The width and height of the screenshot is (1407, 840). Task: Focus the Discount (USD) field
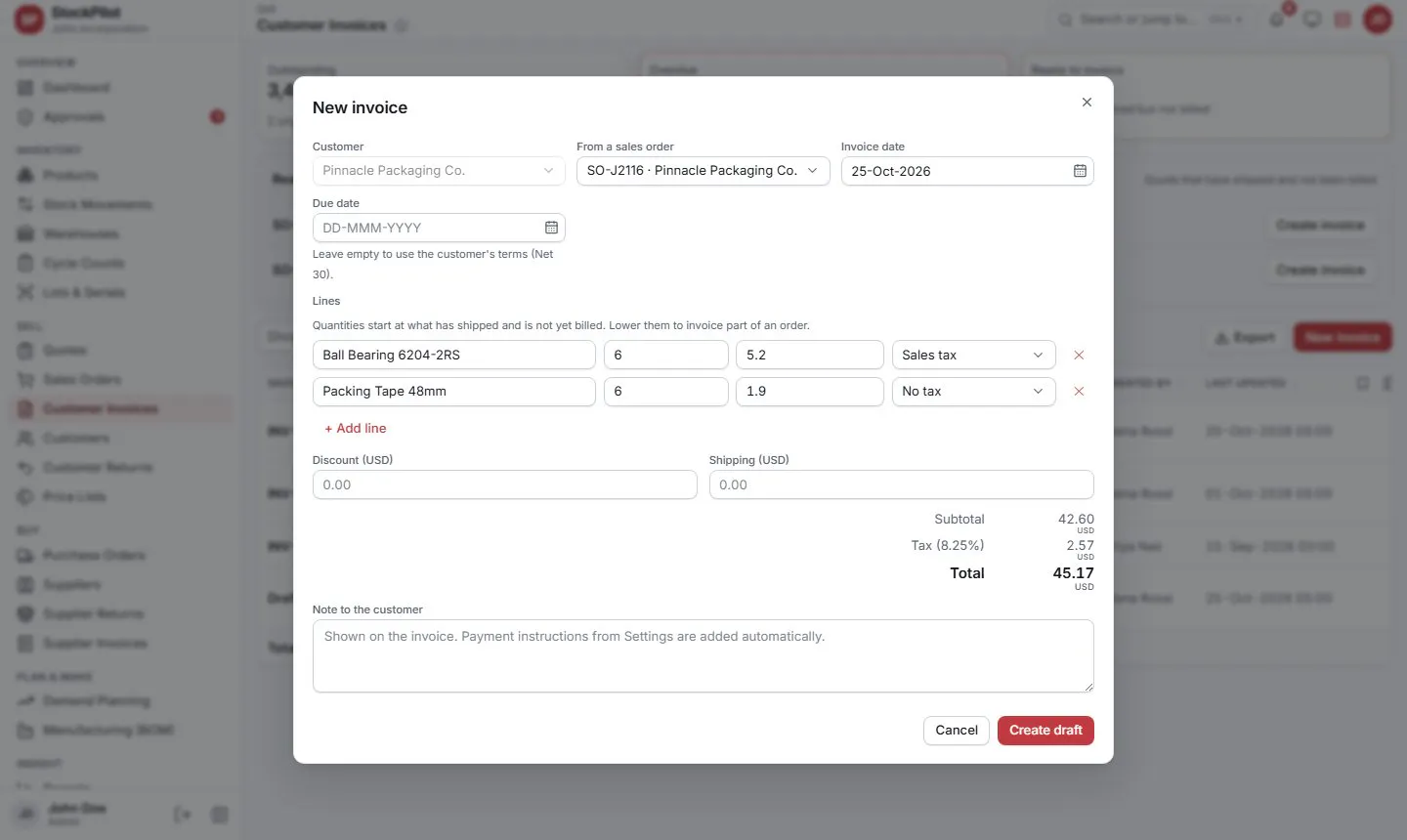click(x=505, y=484)
